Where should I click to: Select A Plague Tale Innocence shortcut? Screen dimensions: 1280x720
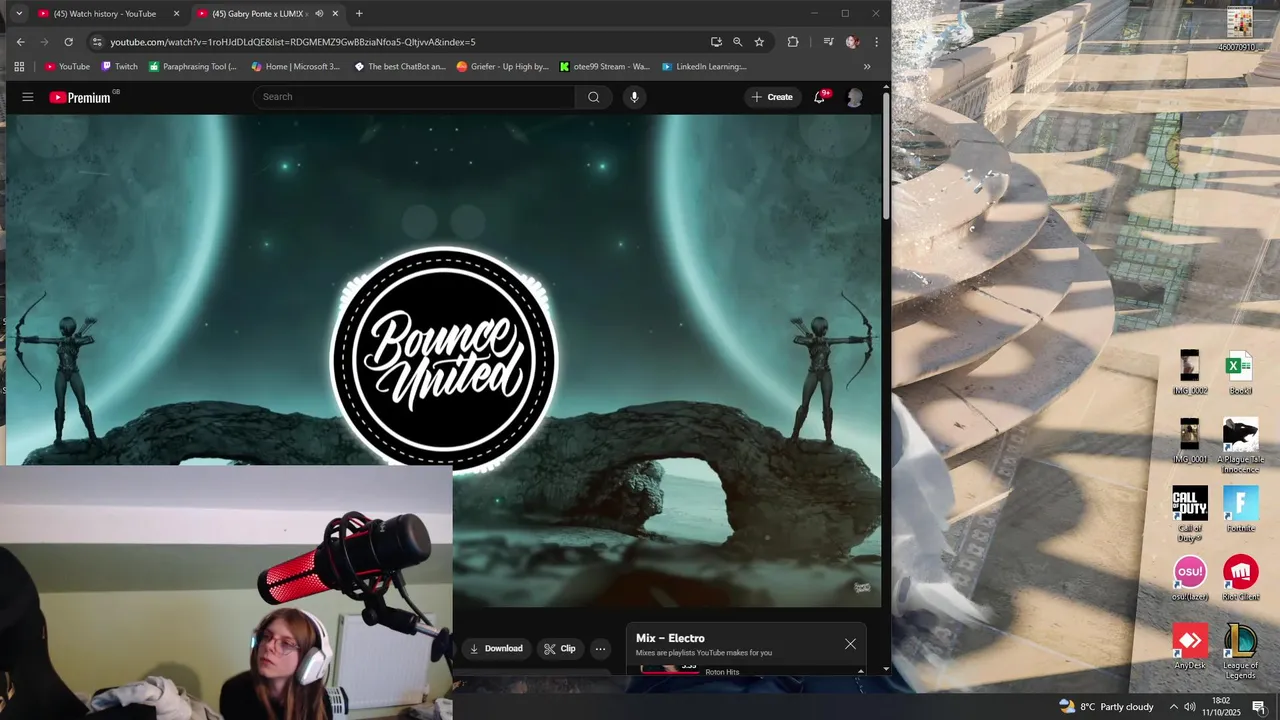pyautogui.click(x=1240, y=445)
